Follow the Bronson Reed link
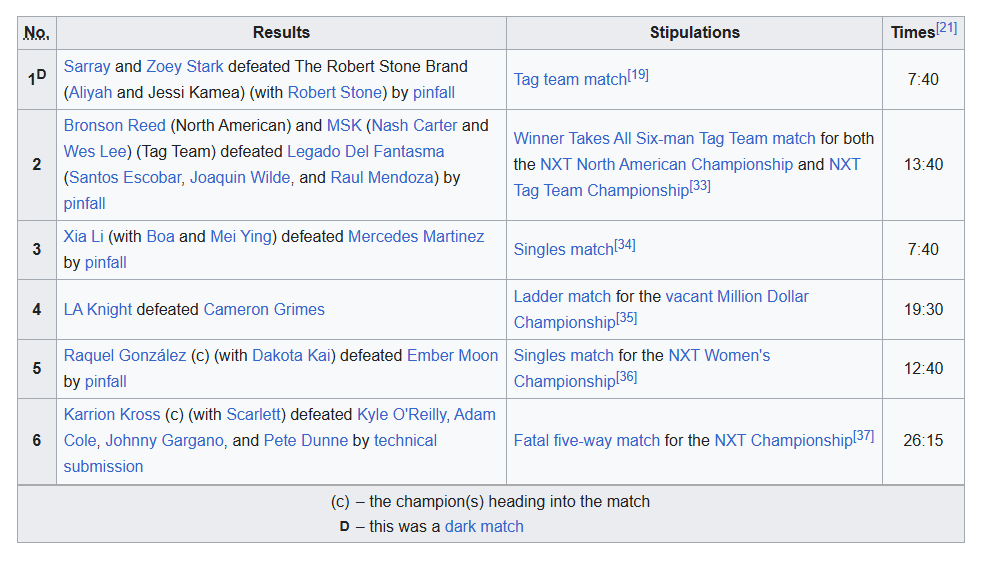Screen dimensions: 981x571 coord(114,125)
